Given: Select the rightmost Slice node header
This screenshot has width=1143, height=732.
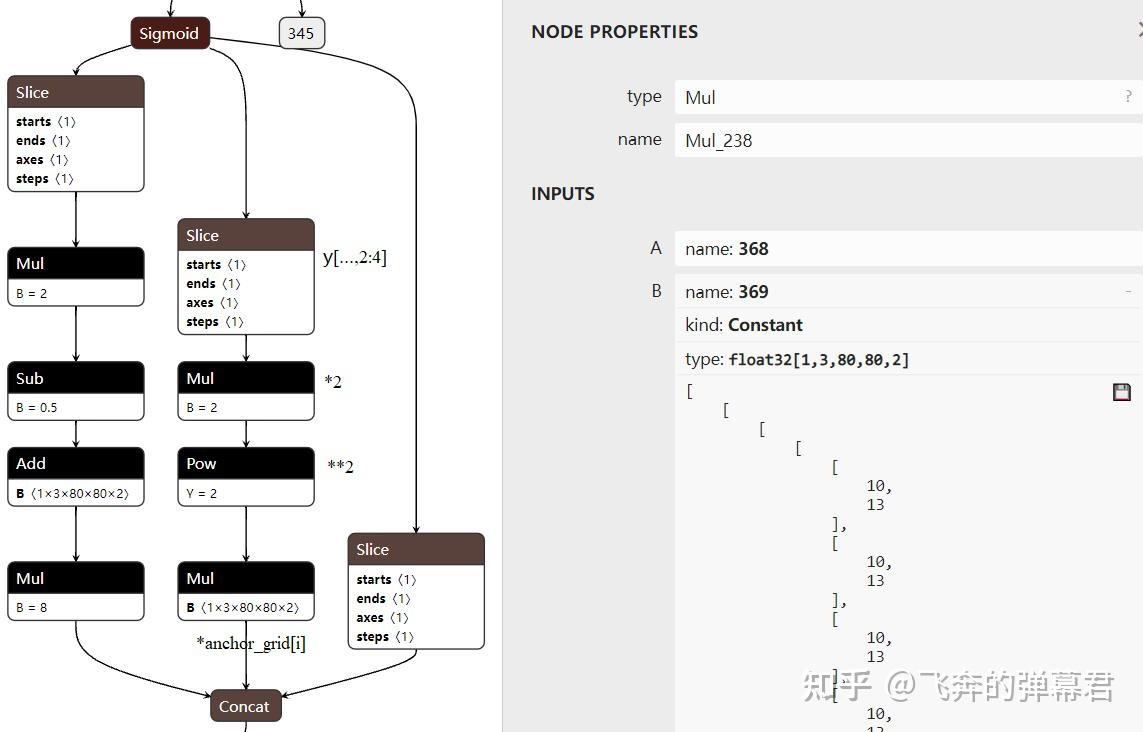Looking at the screenshot, I should tap(416, 549).
